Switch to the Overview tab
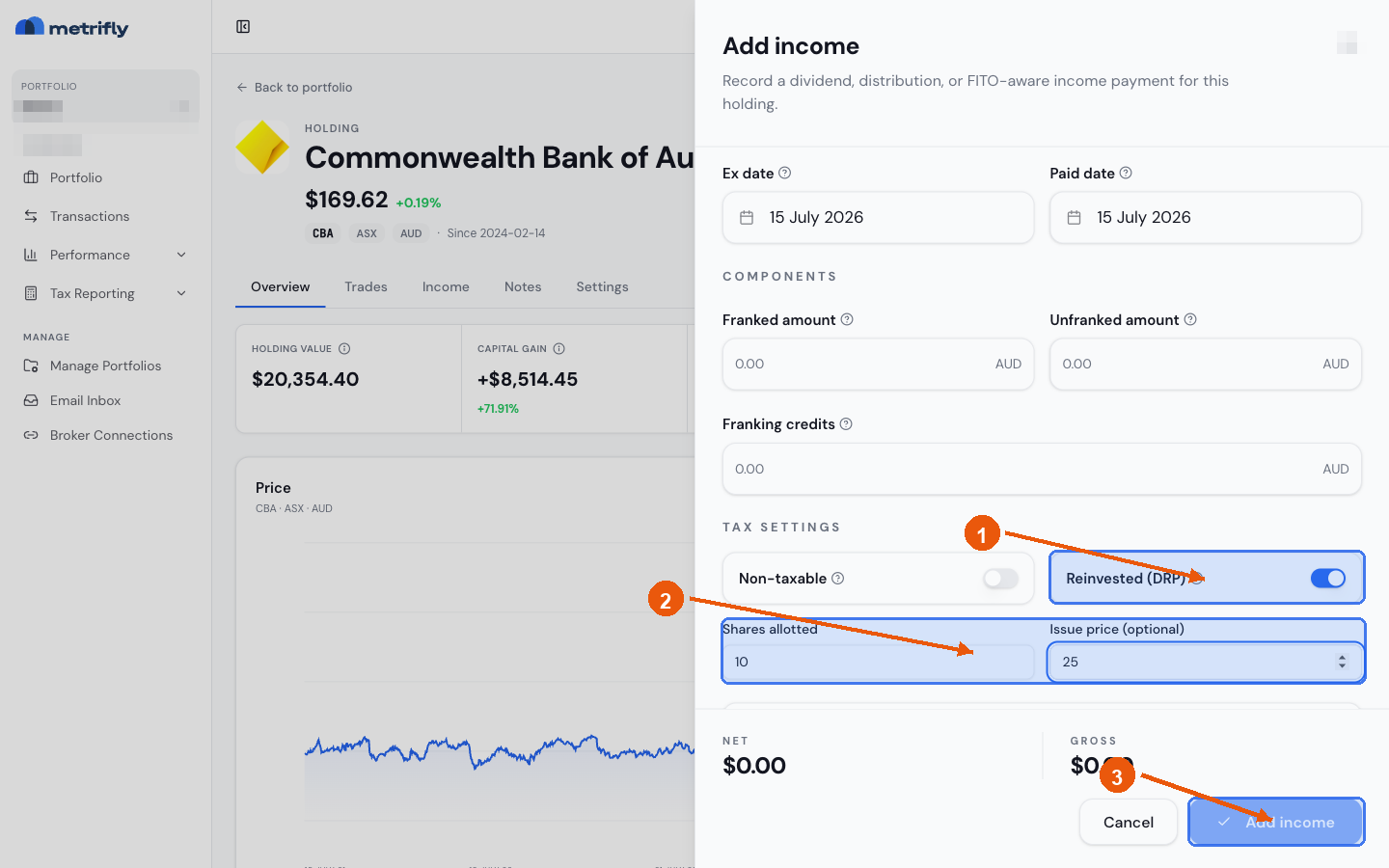1389x868 pixels. click(281, 286)
